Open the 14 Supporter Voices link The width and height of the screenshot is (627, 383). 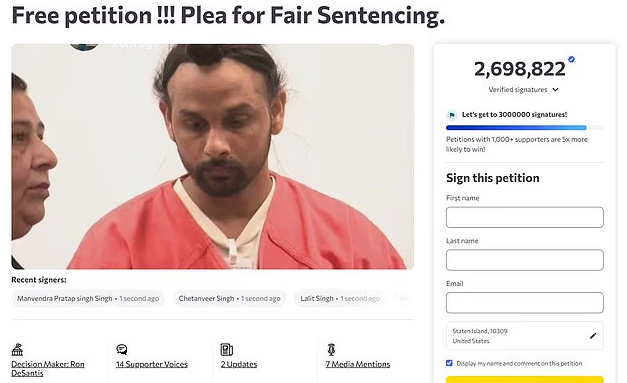point(152,364)
